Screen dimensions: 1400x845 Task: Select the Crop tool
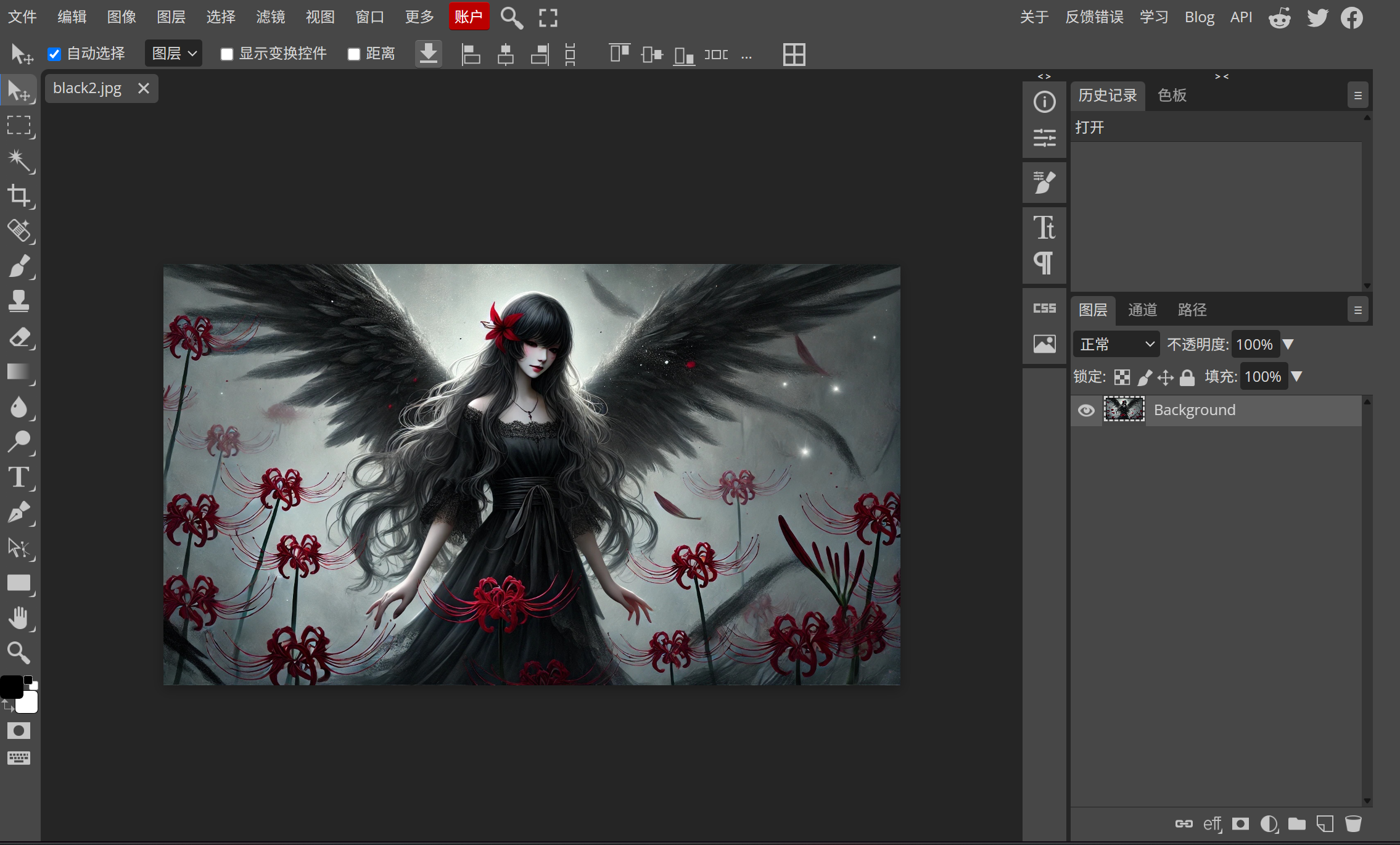19,196
